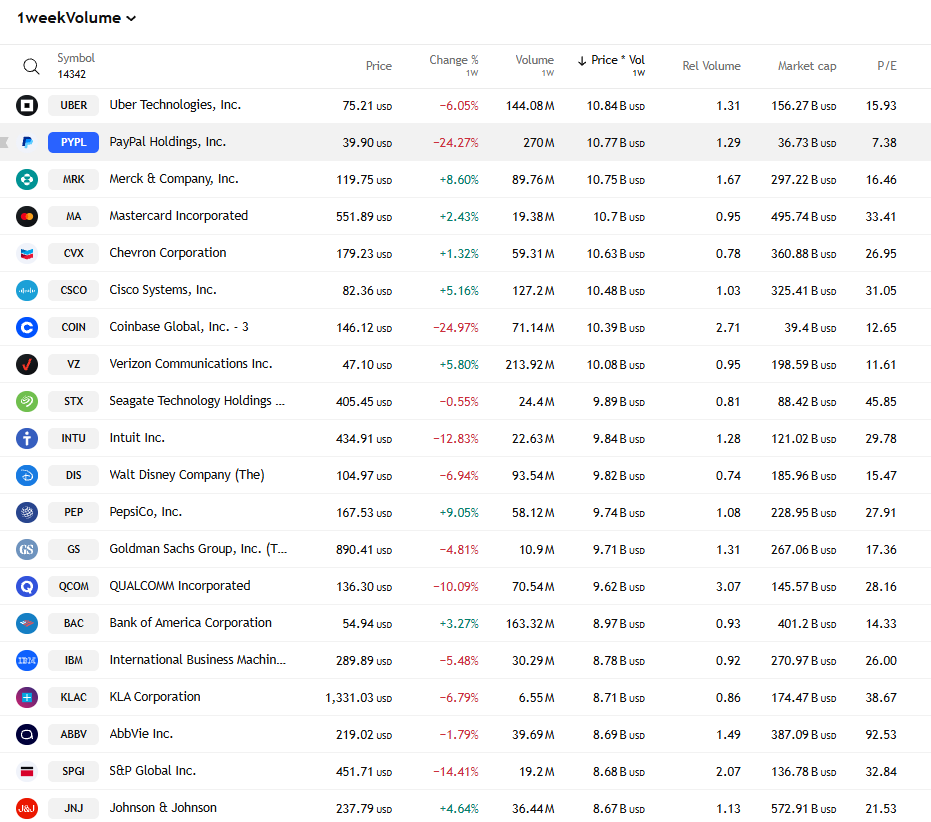This screenshot has width=931, height=822.
Task: Click the KLA Corporation logo icon
Action: click(27, 697)
